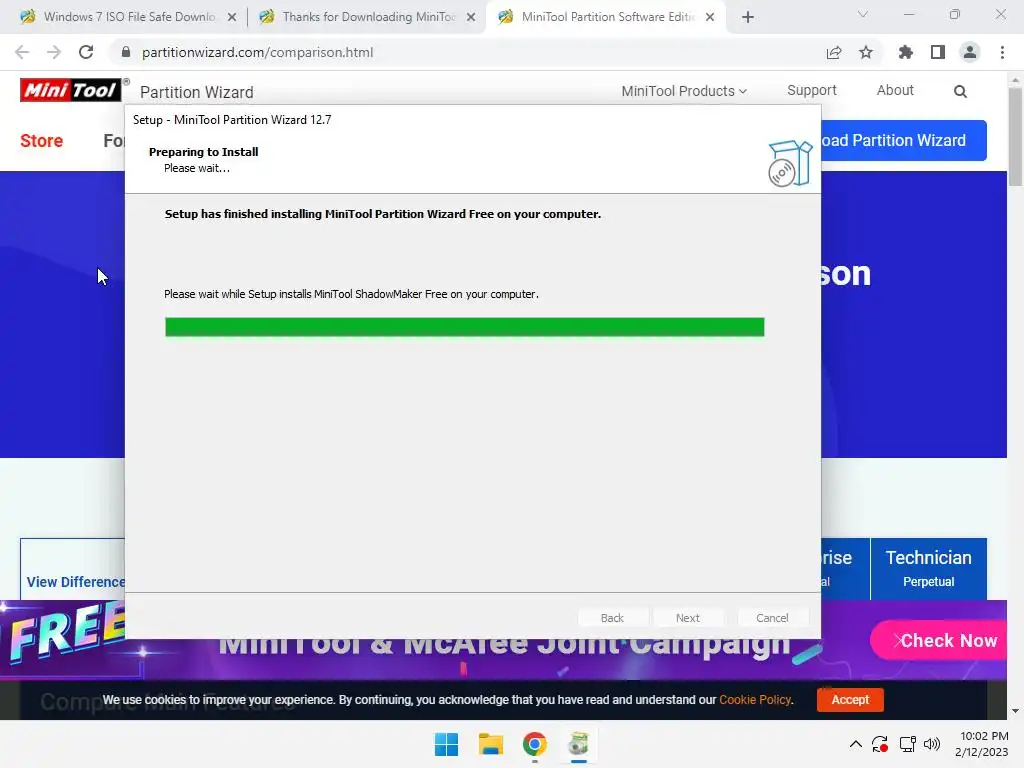The image size is (1024, 768).
Task: Toggle the browser side panel icon
Action: [938, 52]
